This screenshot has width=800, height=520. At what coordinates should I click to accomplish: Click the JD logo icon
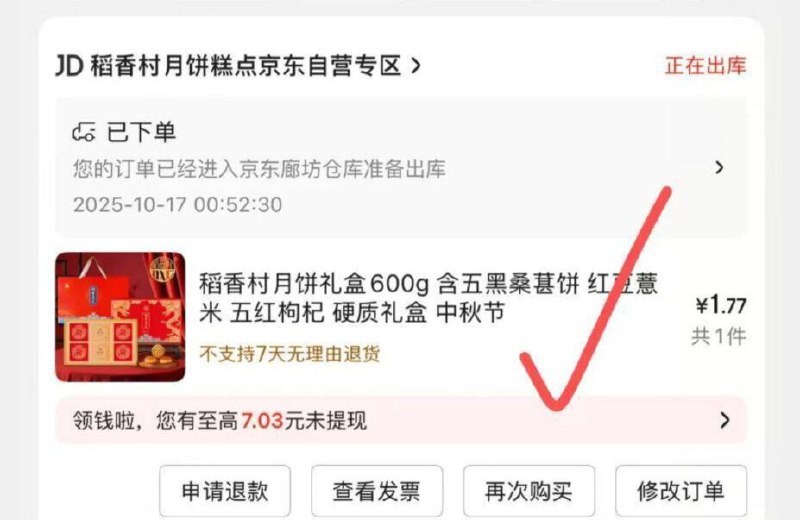coord(69,66)
